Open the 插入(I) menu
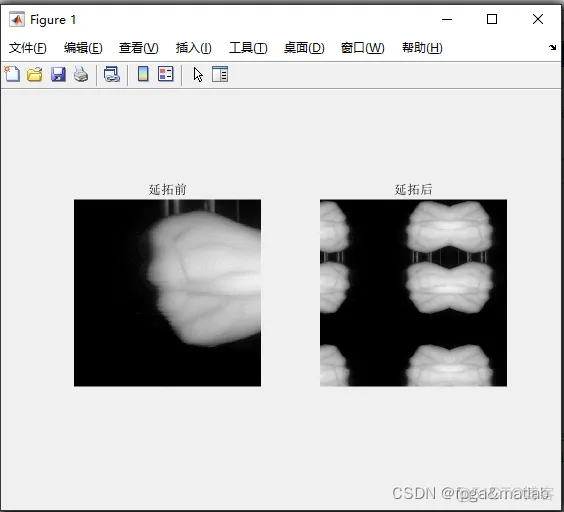Viewport: 564px width, 512px height. (x=194, y=48)
